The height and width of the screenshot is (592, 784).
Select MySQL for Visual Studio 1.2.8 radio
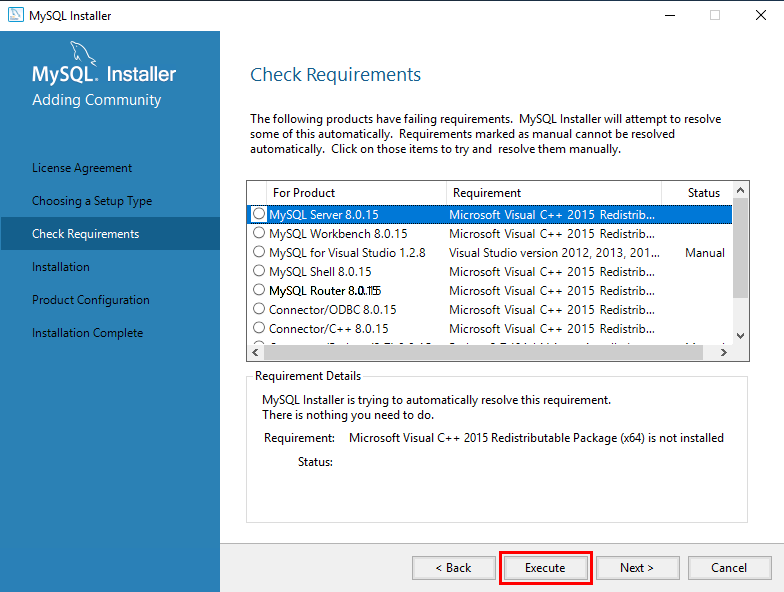pos(258,252)
